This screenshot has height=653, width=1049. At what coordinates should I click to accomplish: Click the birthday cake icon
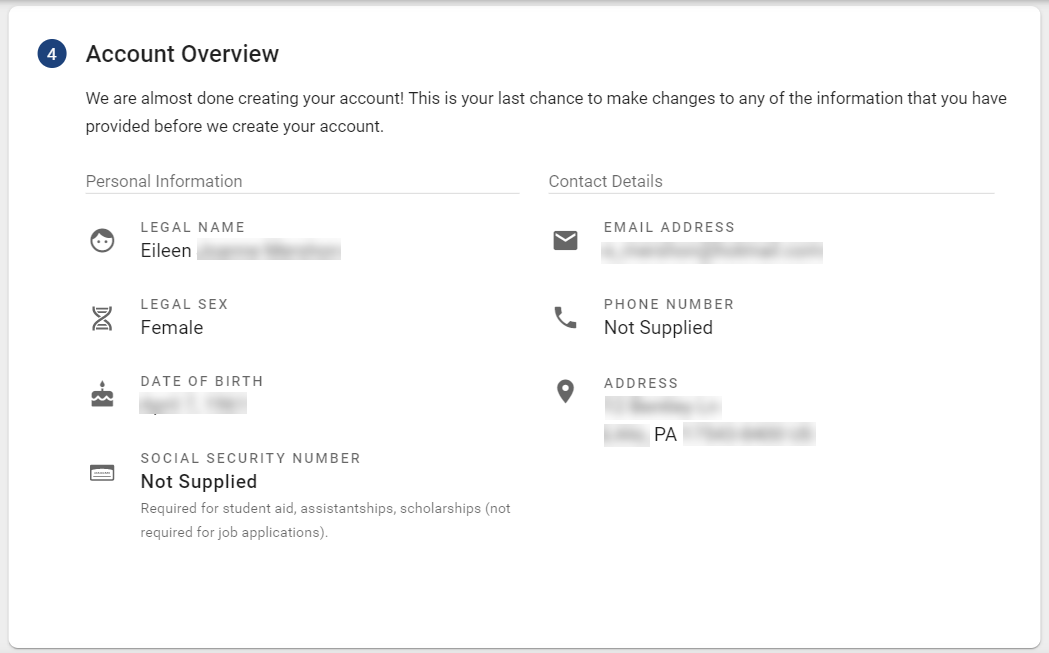102,395
